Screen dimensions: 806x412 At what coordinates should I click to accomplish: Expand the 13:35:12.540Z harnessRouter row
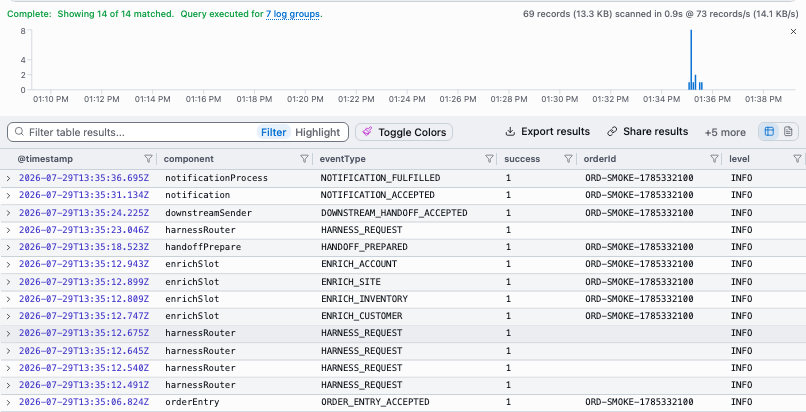pos(8,368)
